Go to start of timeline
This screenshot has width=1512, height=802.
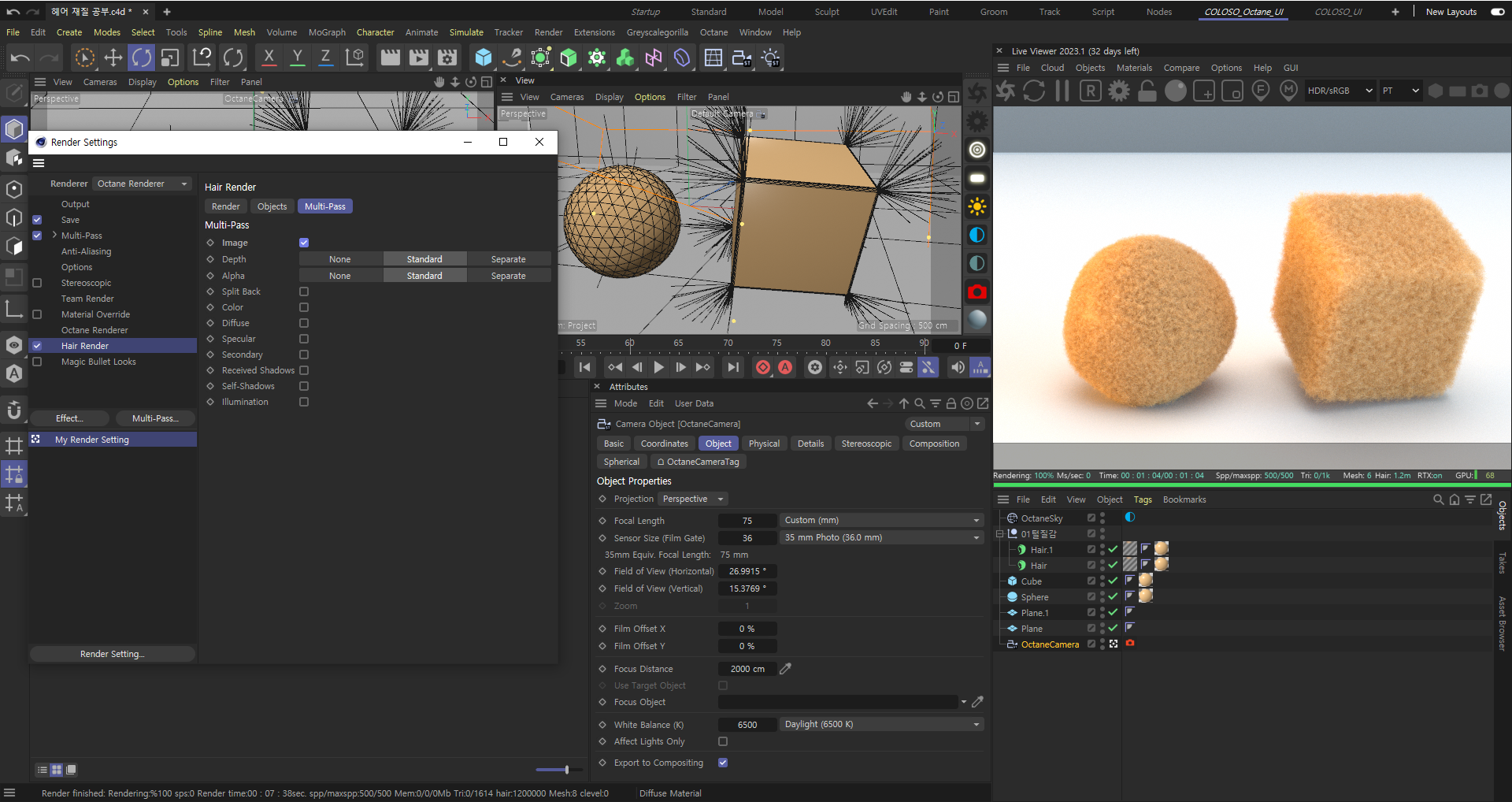pyautogui.click(x=584, y=367)
